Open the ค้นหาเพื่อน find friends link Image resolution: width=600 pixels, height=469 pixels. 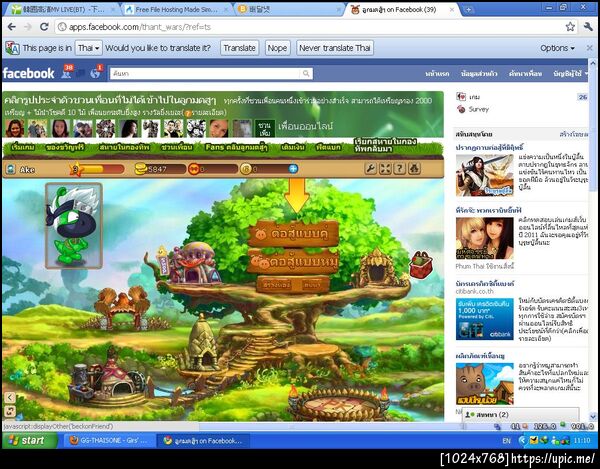525,73
